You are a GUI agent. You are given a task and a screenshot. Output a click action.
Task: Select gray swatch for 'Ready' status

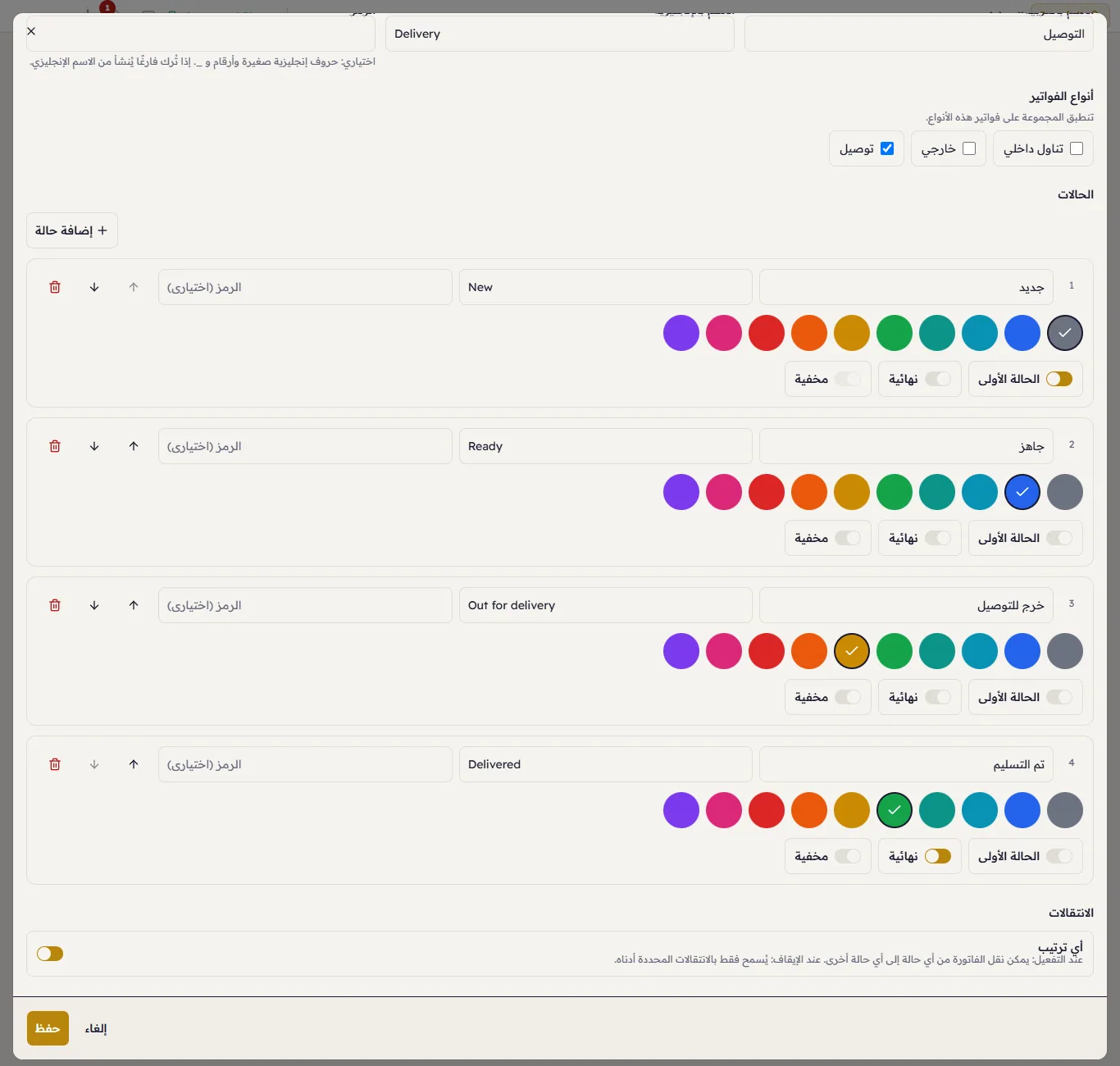(x=1065, y=492)
